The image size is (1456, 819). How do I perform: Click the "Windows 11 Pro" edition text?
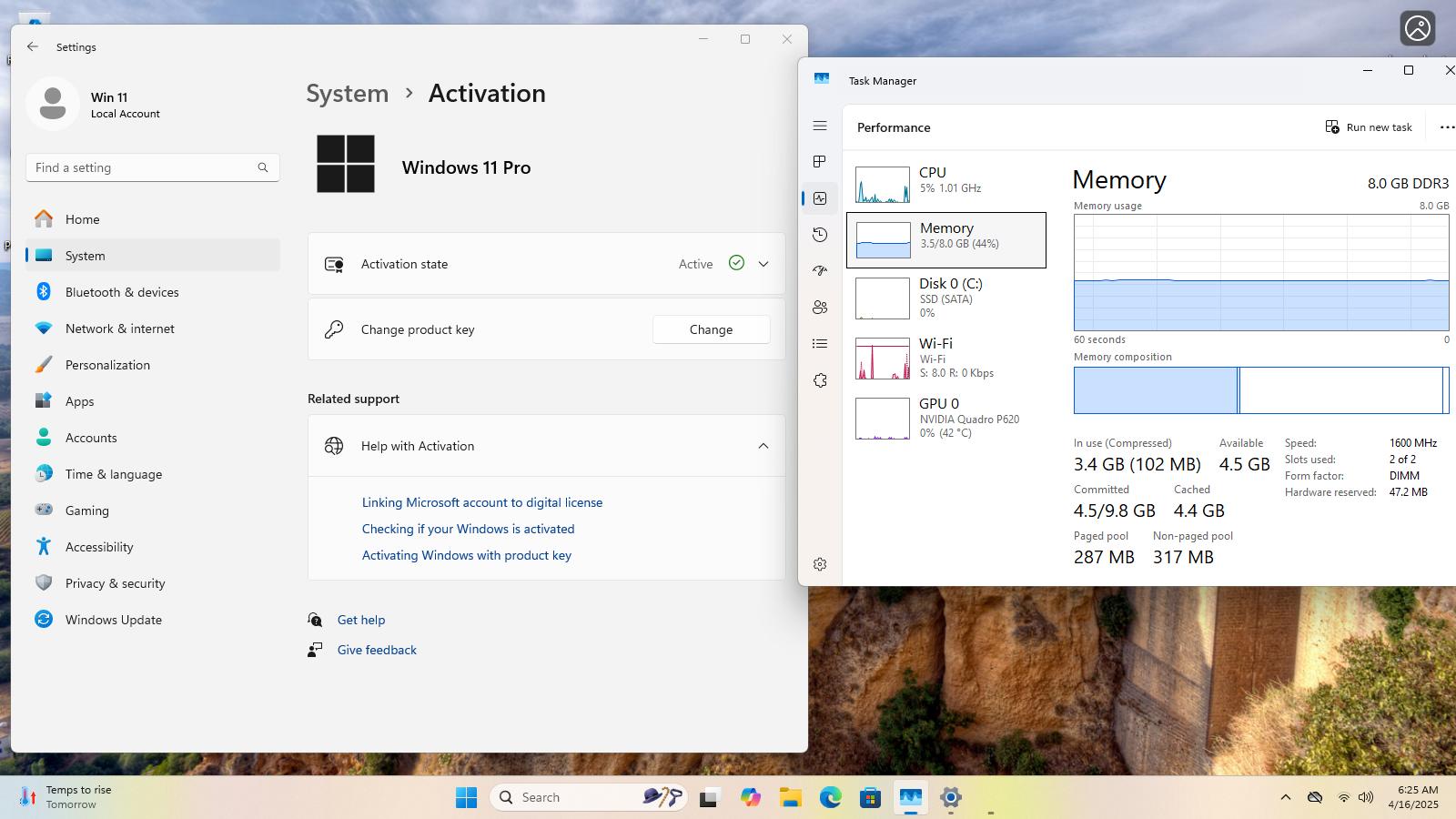click(467, 167)
